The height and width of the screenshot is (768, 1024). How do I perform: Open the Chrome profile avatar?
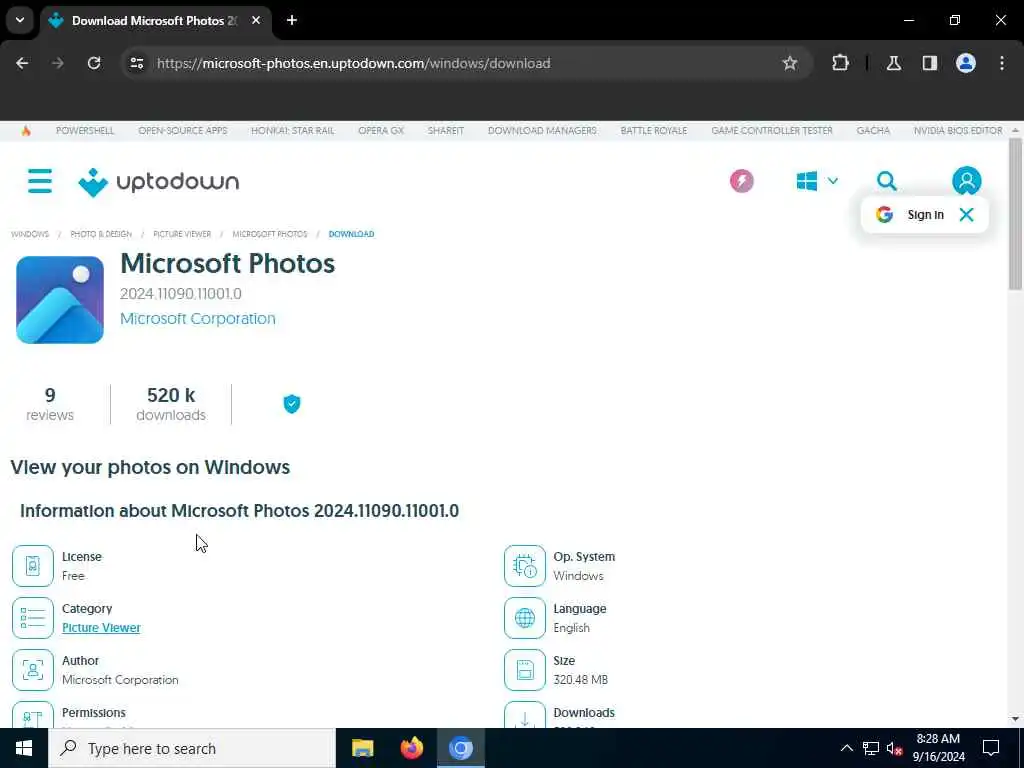click(x=966, y=63)
